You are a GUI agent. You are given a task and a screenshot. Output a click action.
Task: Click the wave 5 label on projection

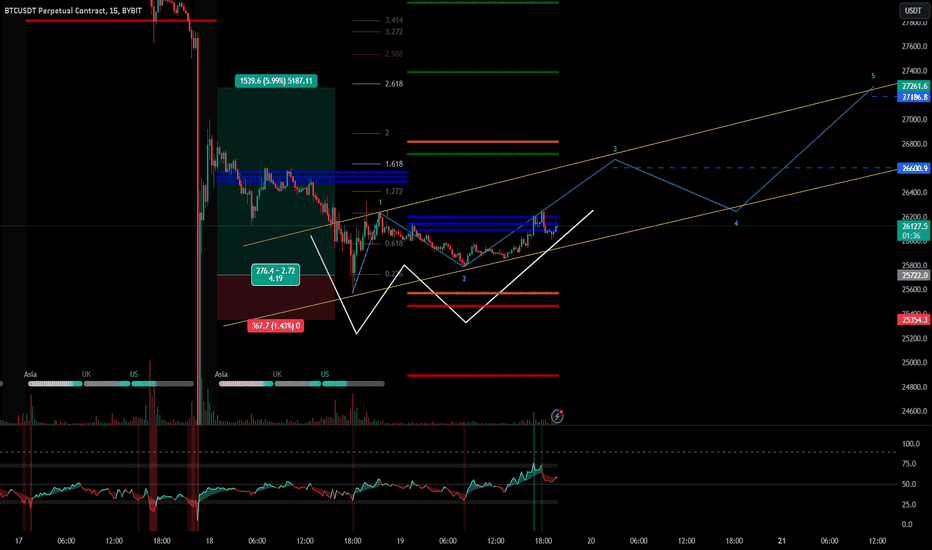(x=873, y=76)
